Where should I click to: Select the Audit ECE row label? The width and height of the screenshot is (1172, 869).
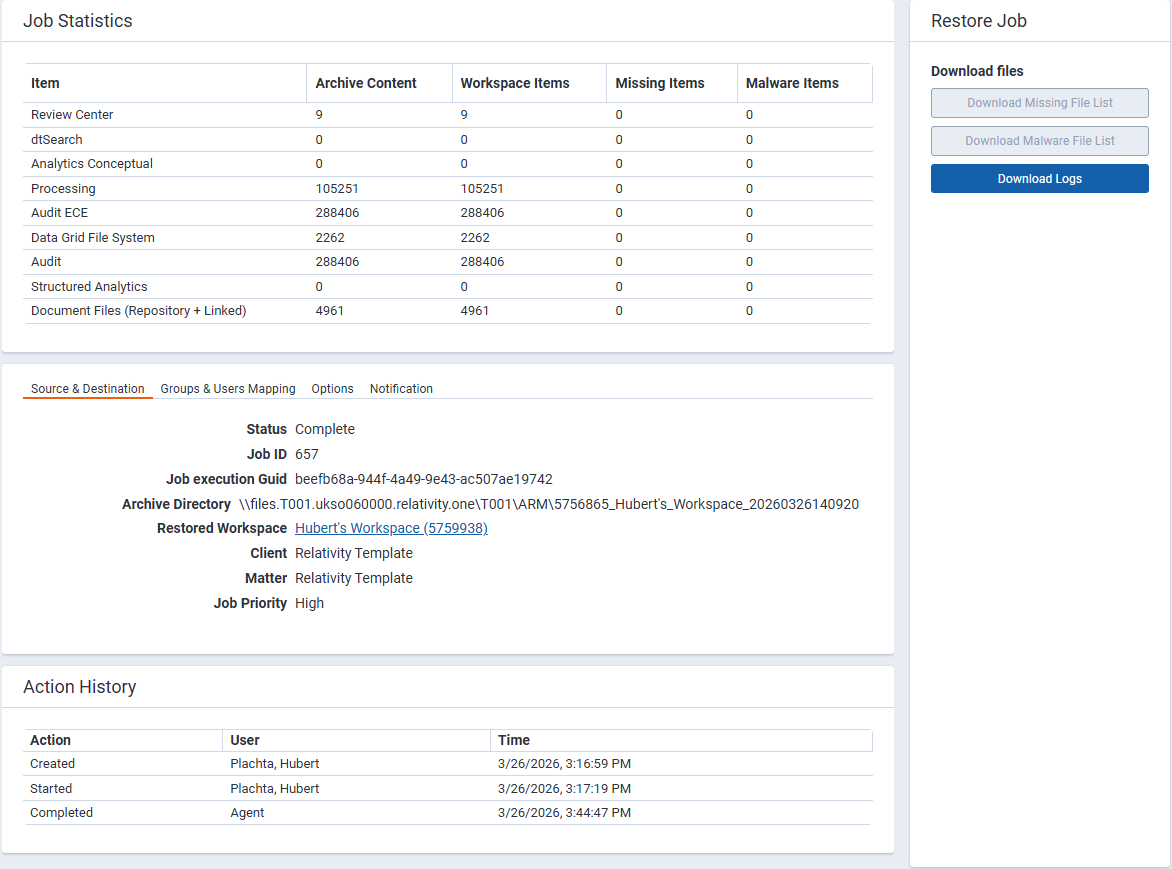[x=59, y=213]
